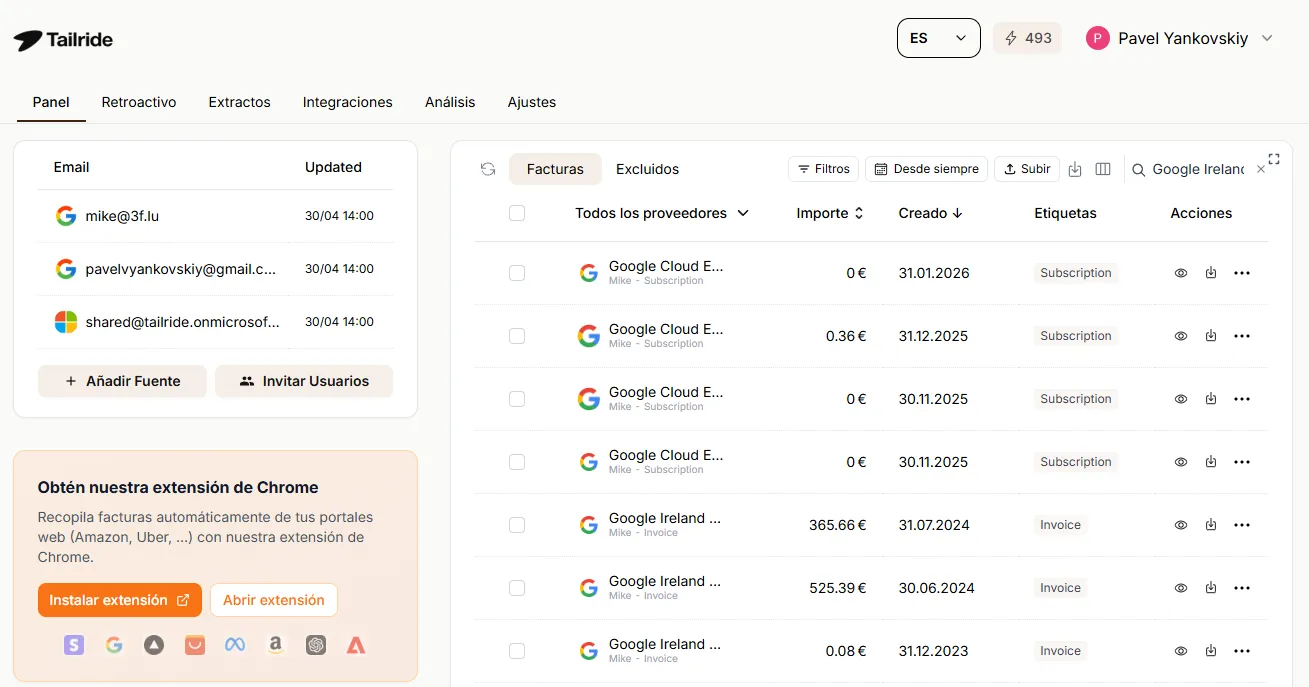The height and width of the screenshot is (687, 1309).
Task: Go to the Integraciones tab
Action: 347,102
